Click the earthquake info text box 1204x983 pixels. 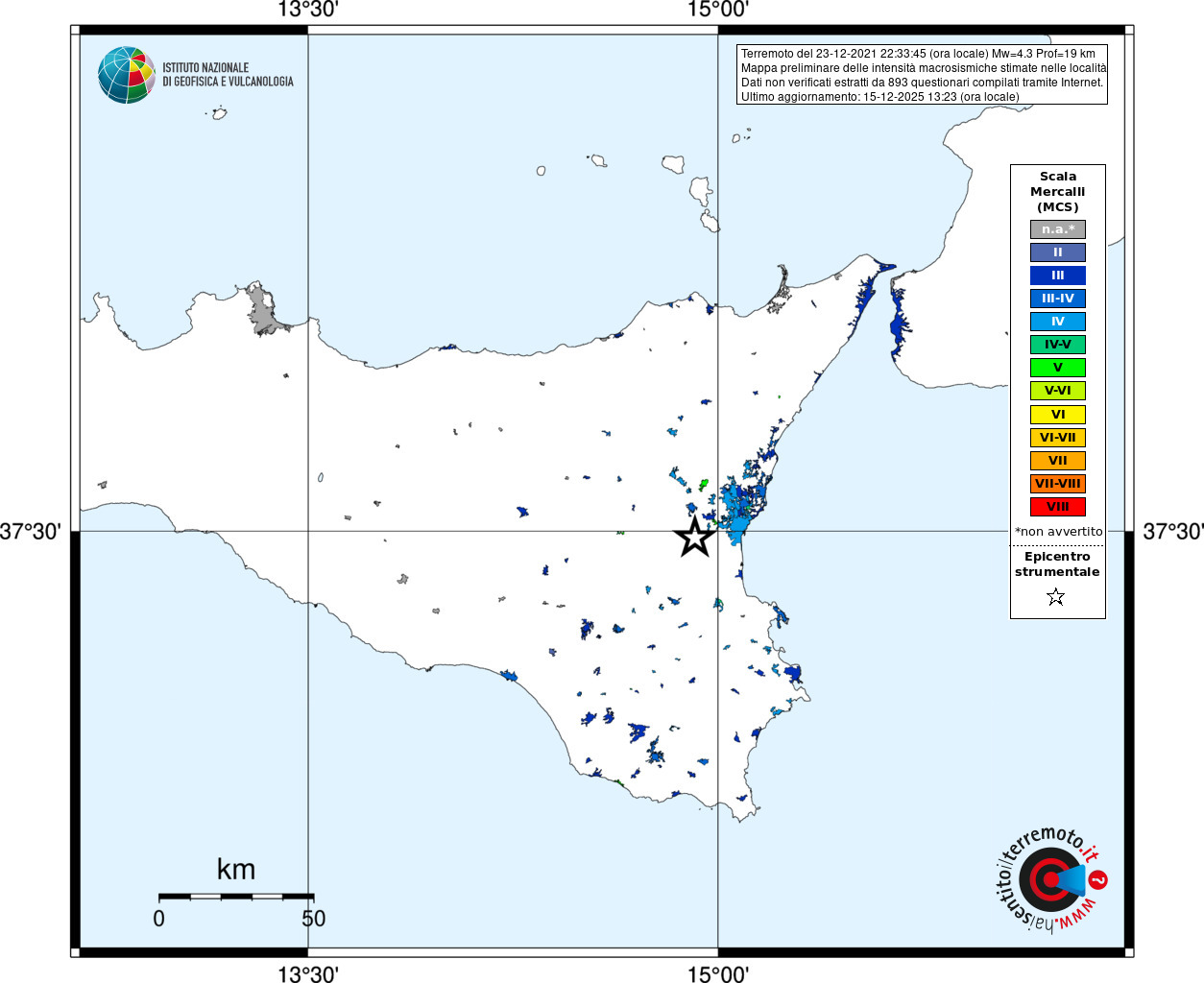tap(922, 75)
